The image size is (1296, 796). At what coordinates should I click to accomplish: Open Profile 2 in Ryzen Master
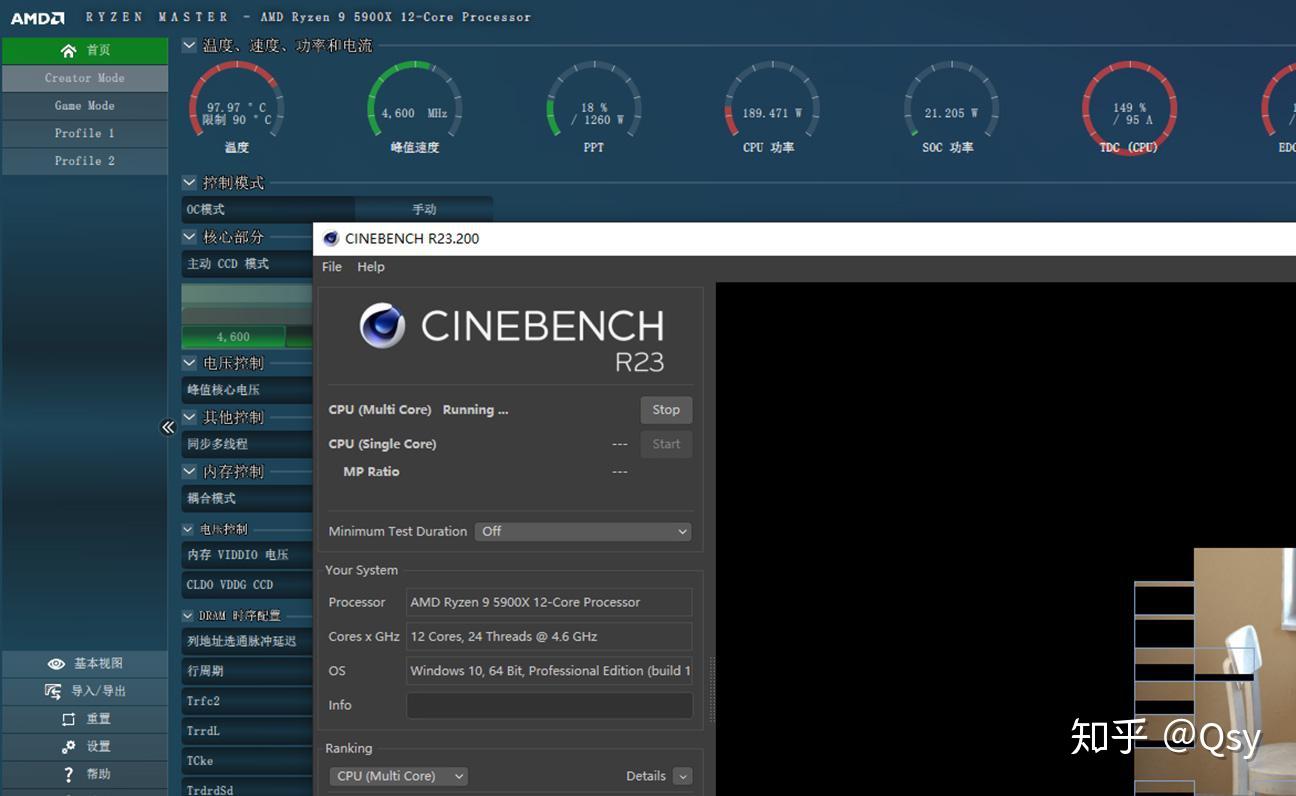point(85,161)
